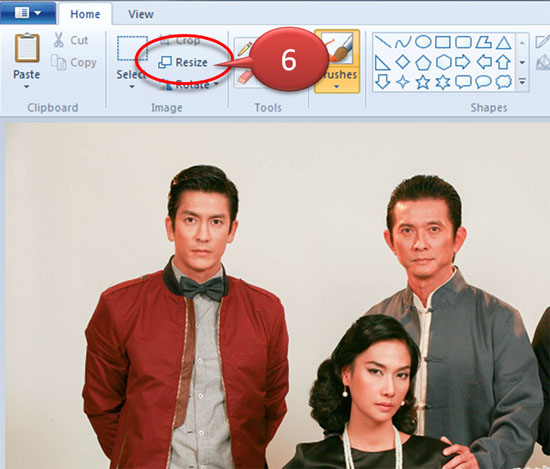550x469 pixels.
Task: Select the Rounded rectangular callout shape
Action: (x=463, y=82)
